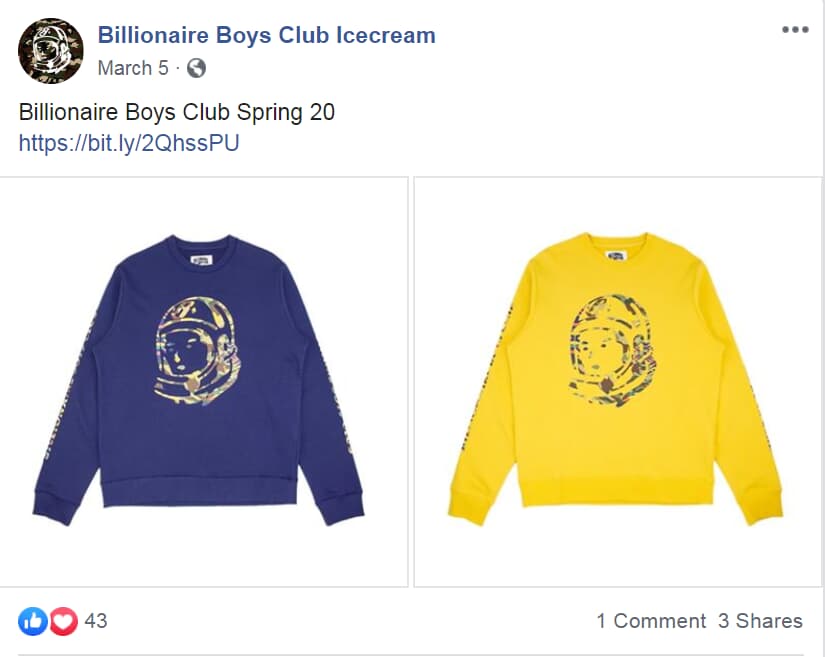Open the three-dot post options menu
Screen dimensions: 825x657
pos(795,30)
